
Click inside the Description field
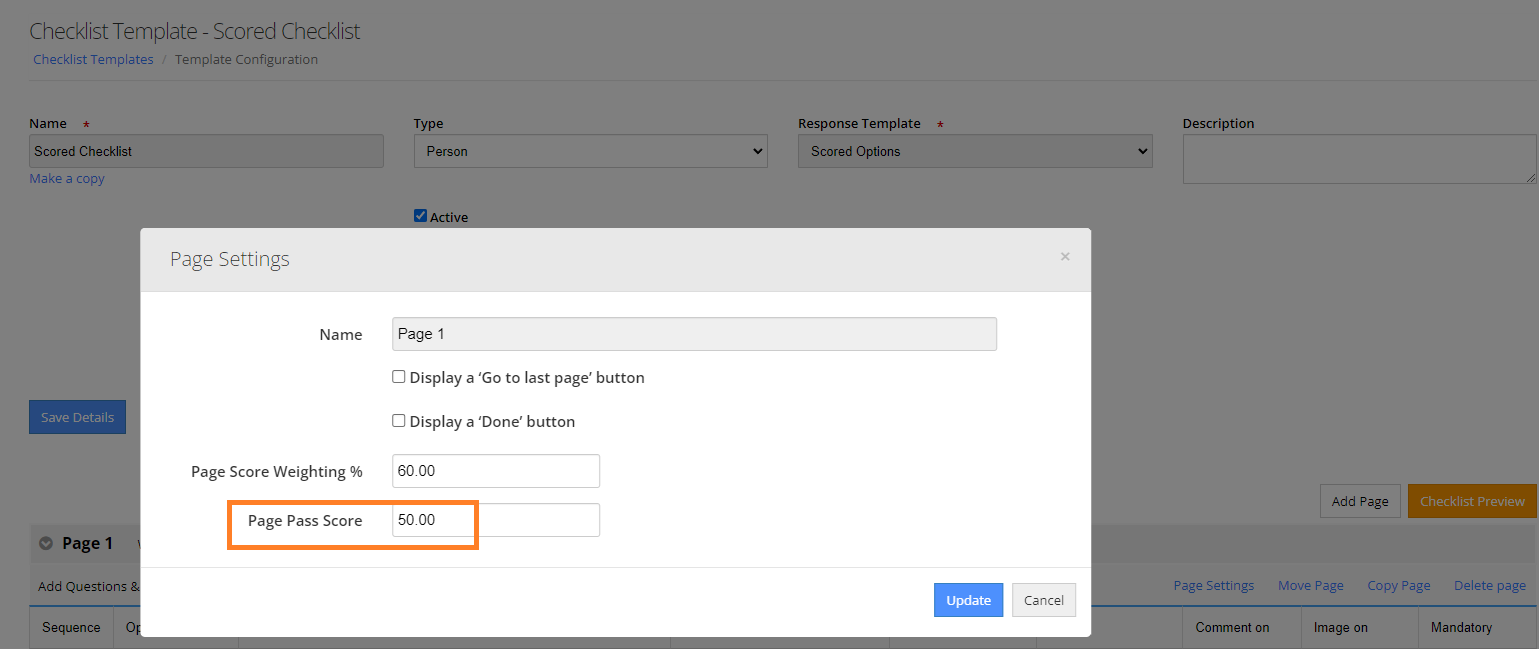pos(1360,158)
